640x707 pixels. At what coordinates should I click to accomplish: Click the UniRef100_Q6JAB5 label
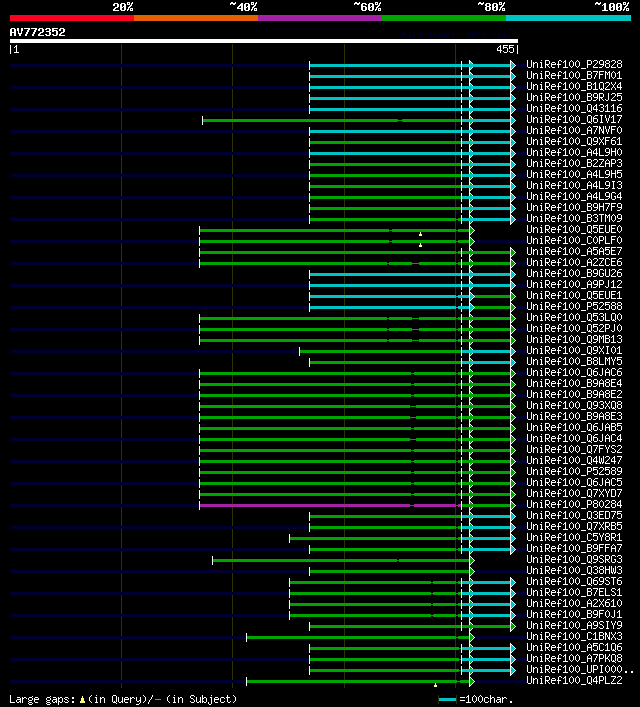pyautogui.click(x=574, y=427)
